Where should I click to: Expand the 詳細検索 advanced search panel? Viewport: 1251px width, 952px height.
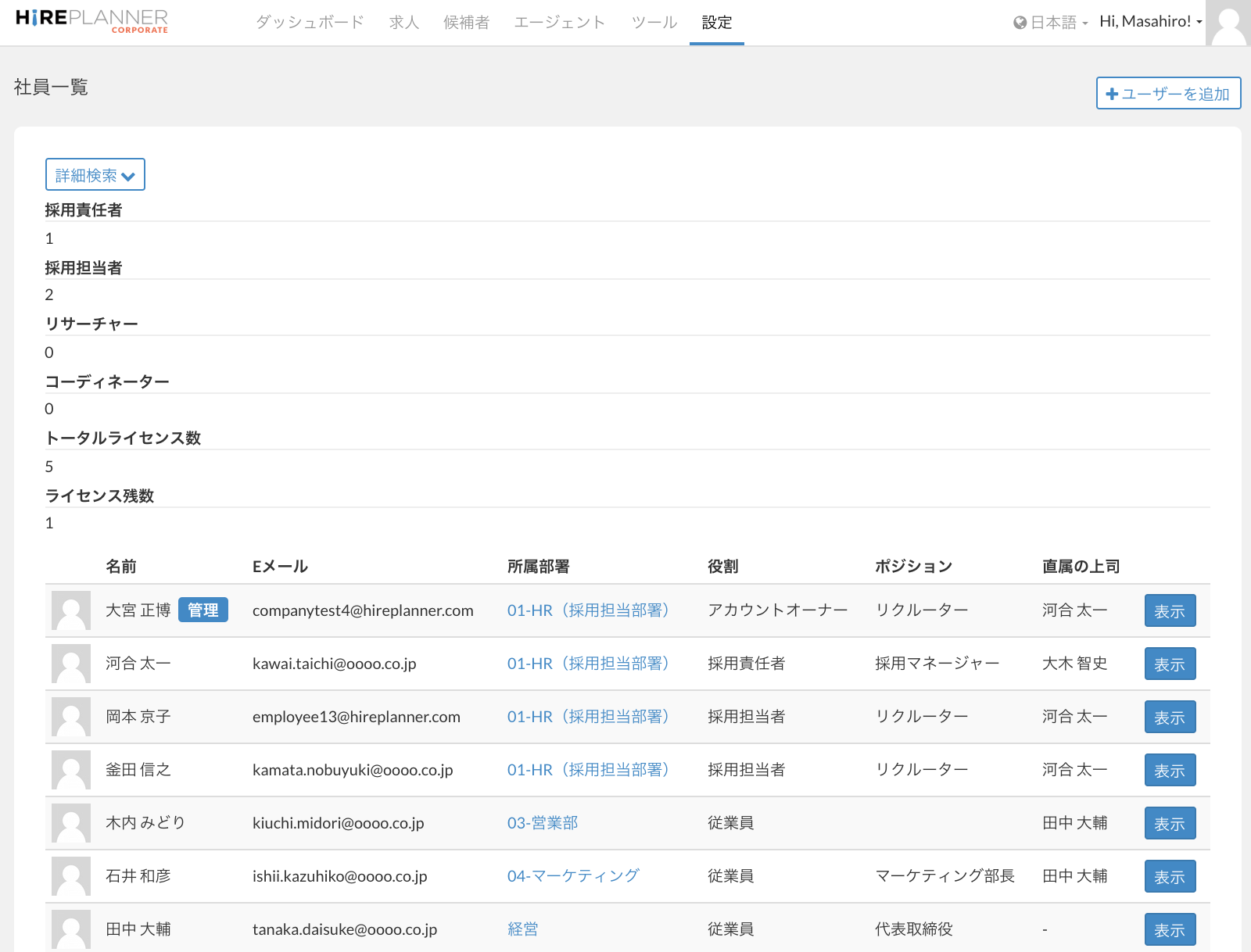95,175
